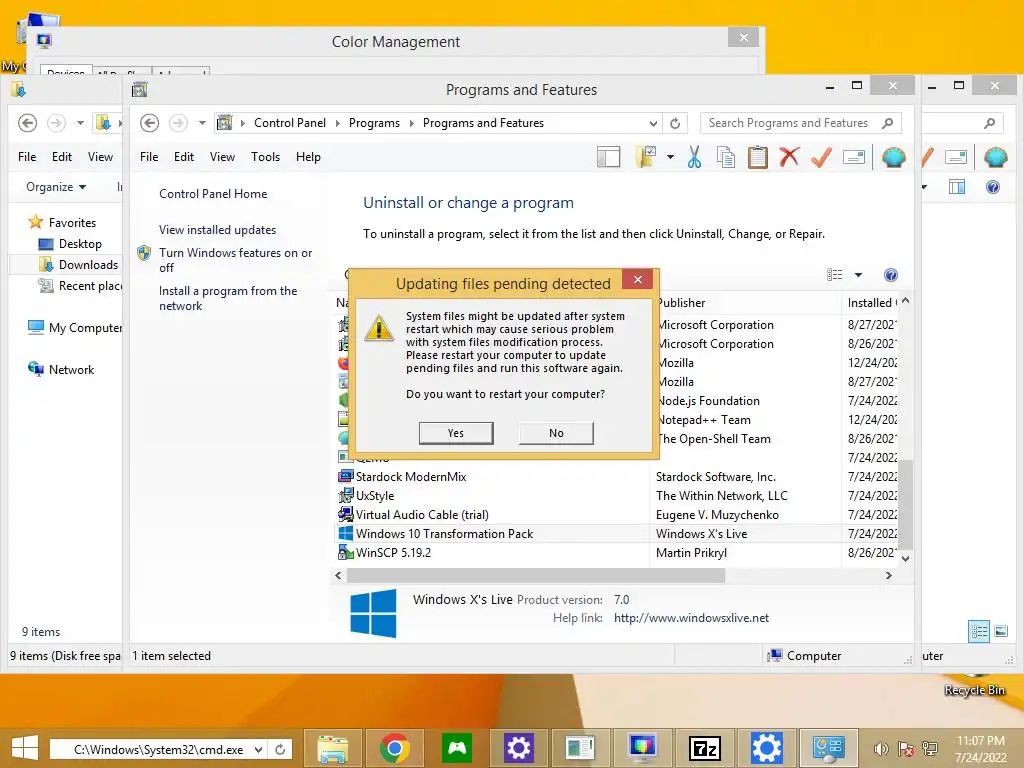Click the Folder Options icon in toolbar

[646, 157]
